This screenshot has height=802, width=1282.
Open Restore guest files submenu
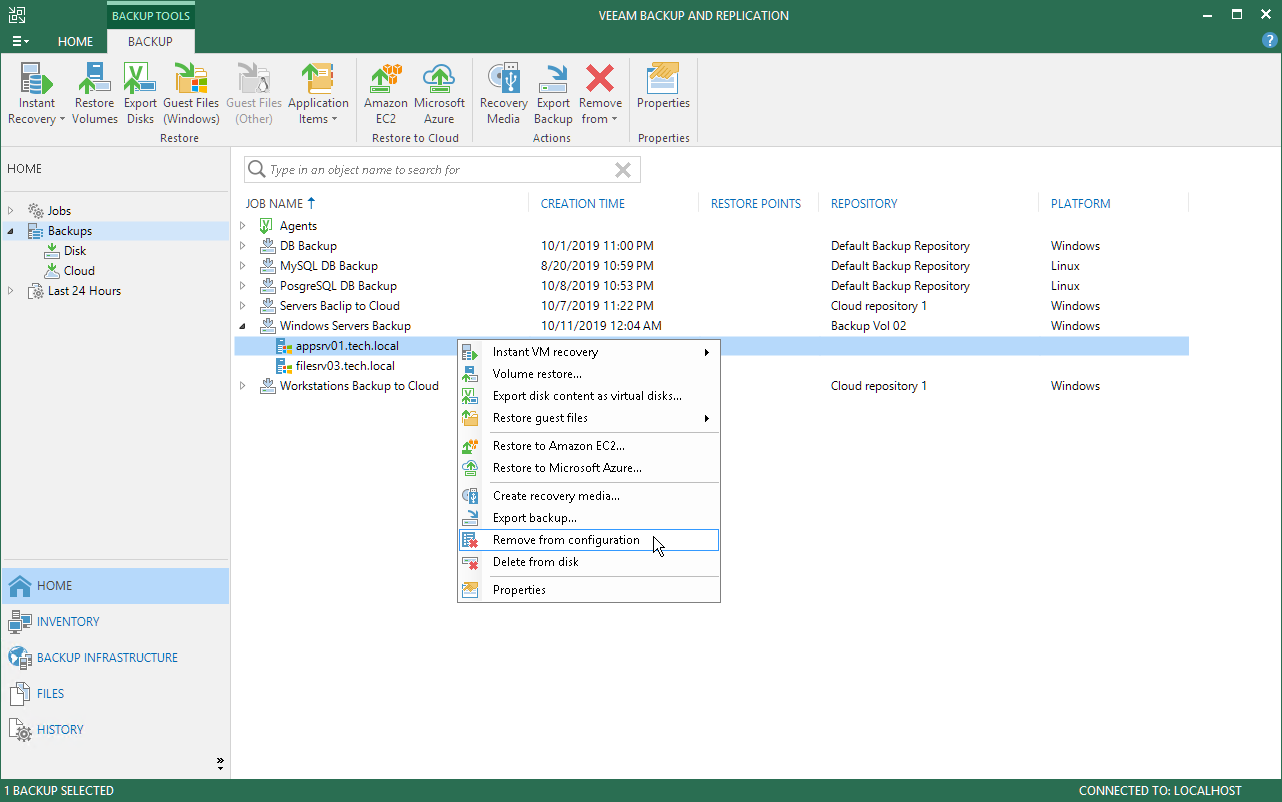coord(589,418)
